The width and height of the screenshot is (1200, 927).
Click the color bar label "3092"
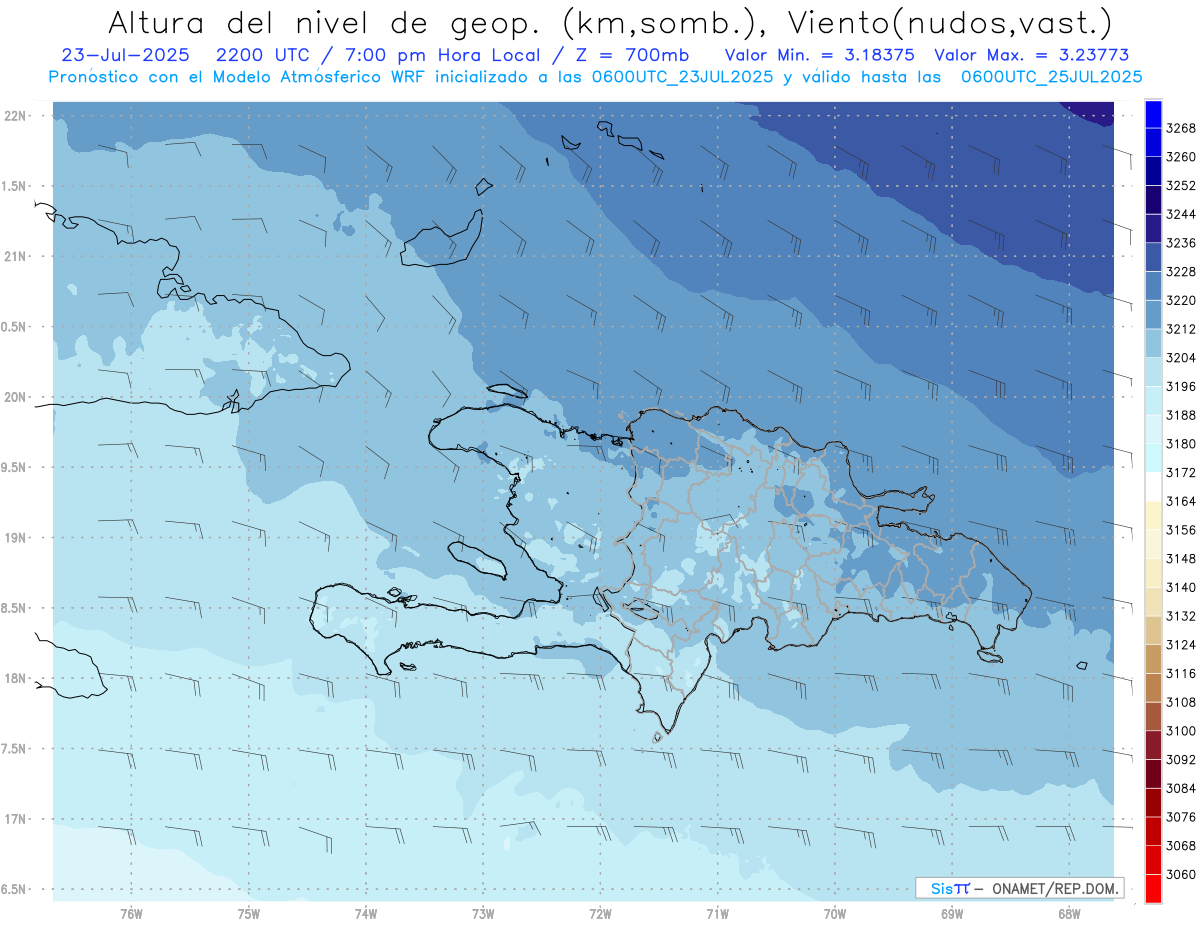pyautogui.click(x=1181, y=759)
